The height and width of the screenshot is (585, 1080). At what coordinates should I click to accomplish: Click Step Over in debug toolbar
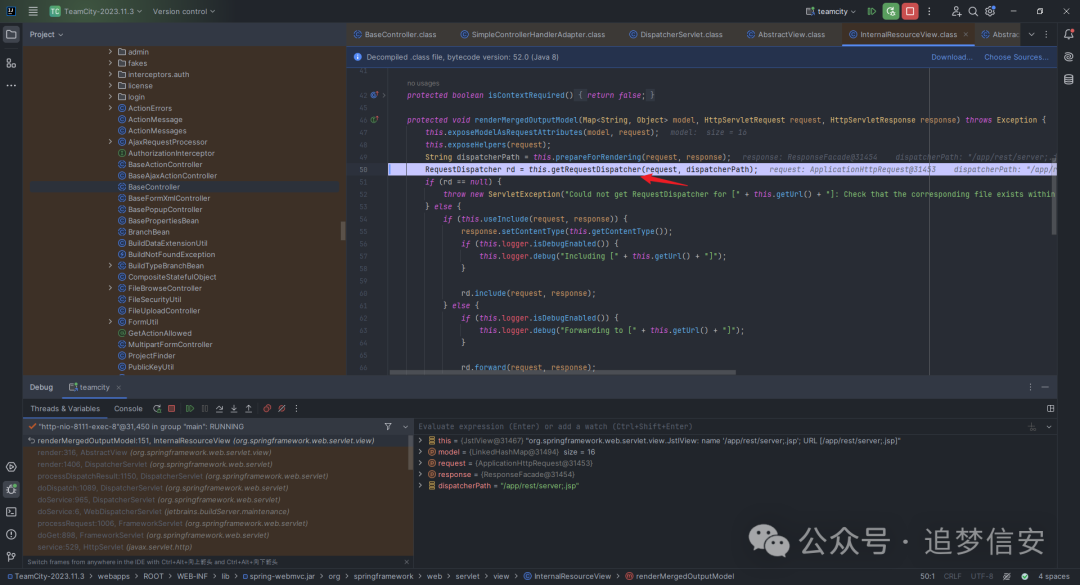219,409
